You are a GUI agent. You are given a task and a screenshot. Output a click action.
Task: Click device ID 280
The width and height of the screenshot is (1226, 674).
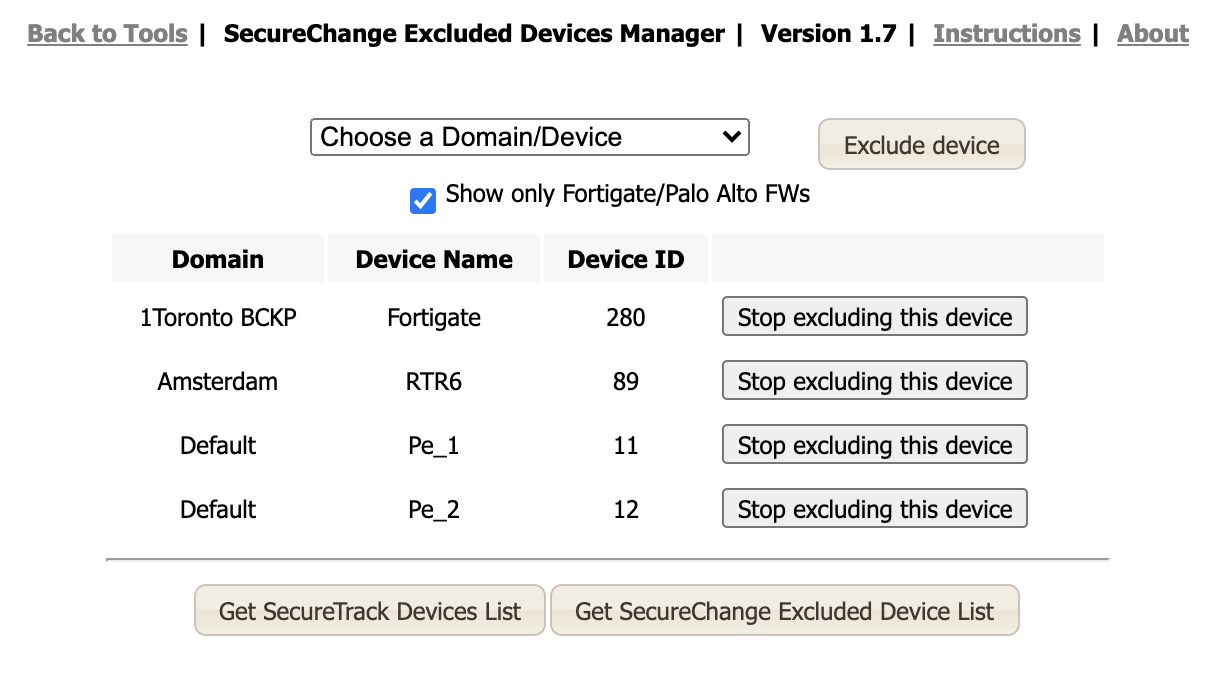[626, 317]
